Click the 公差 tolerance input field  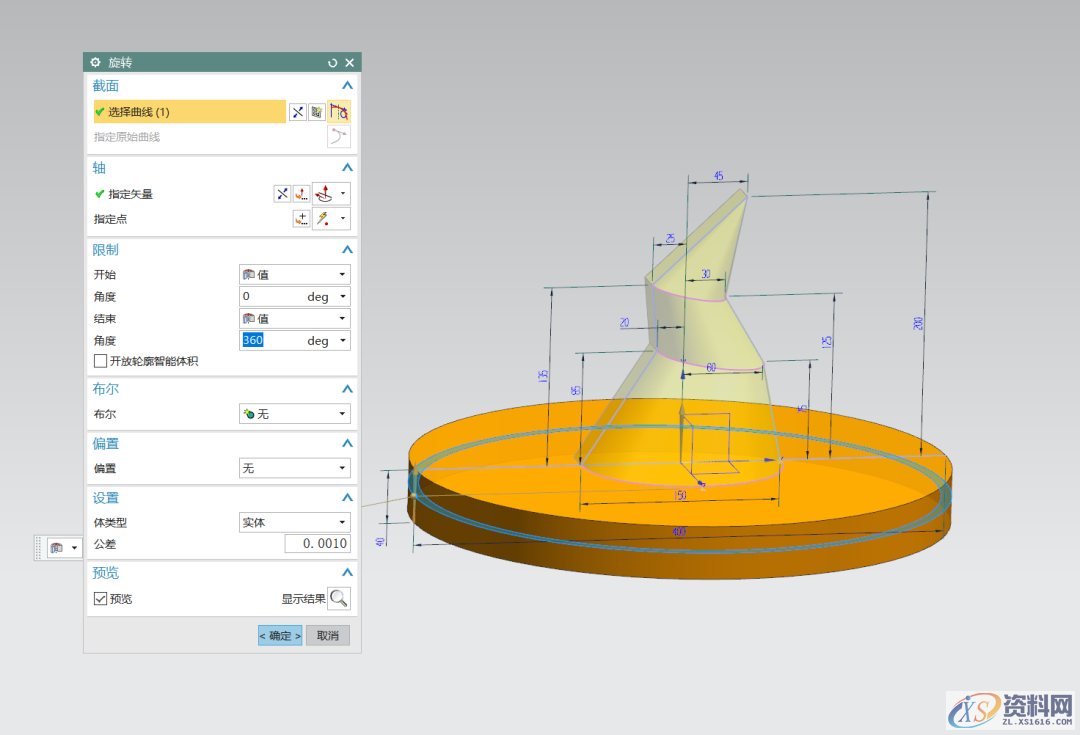[317, 544]
